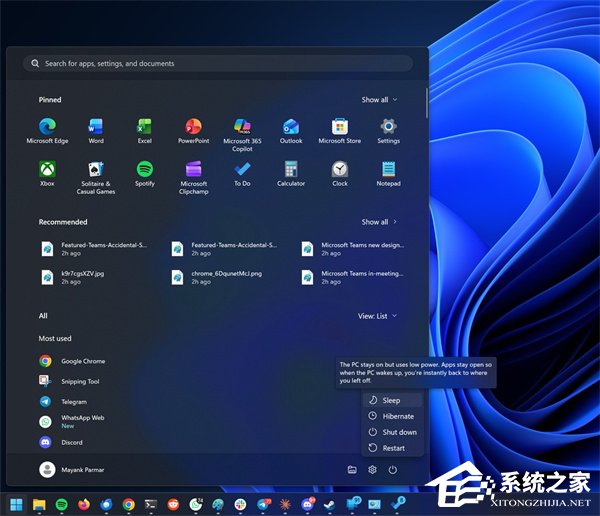This screenshot has height=516, width=600.
Task: Expand Pinned section with Show all
Action: [x=379, y=100]
